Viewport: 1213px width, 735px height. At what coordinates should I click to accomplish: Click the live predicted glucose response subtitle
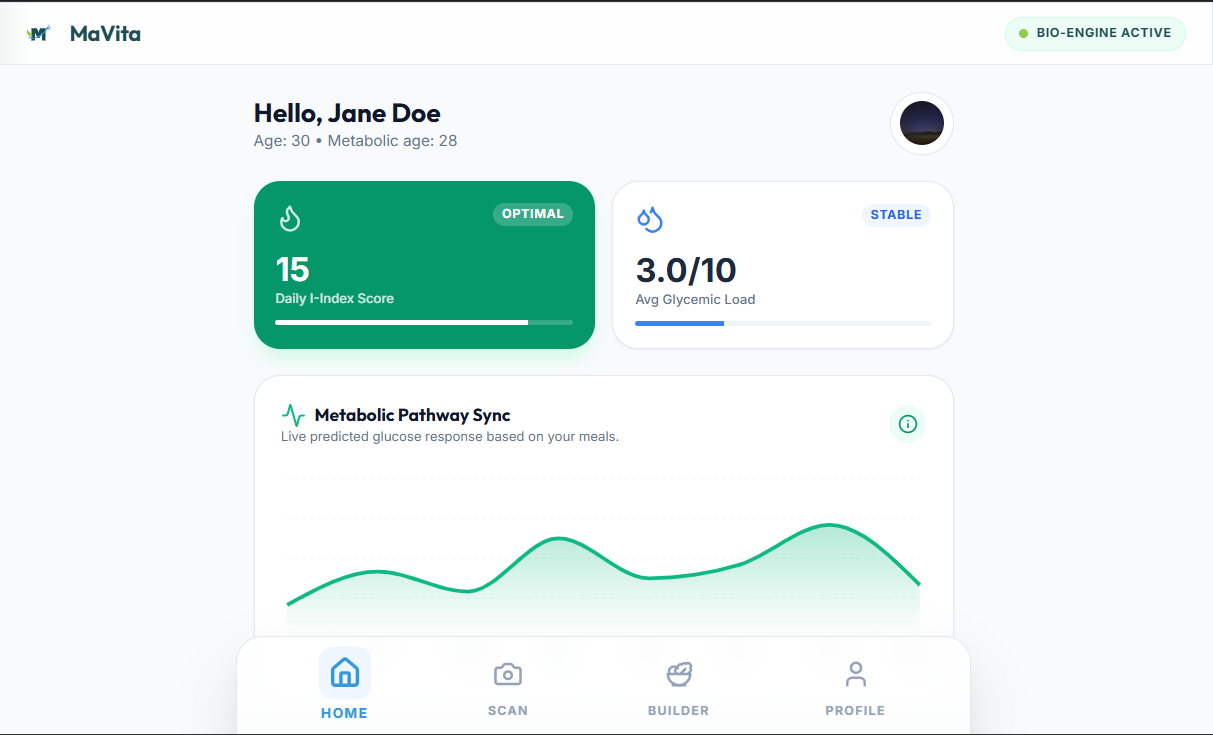450,437
